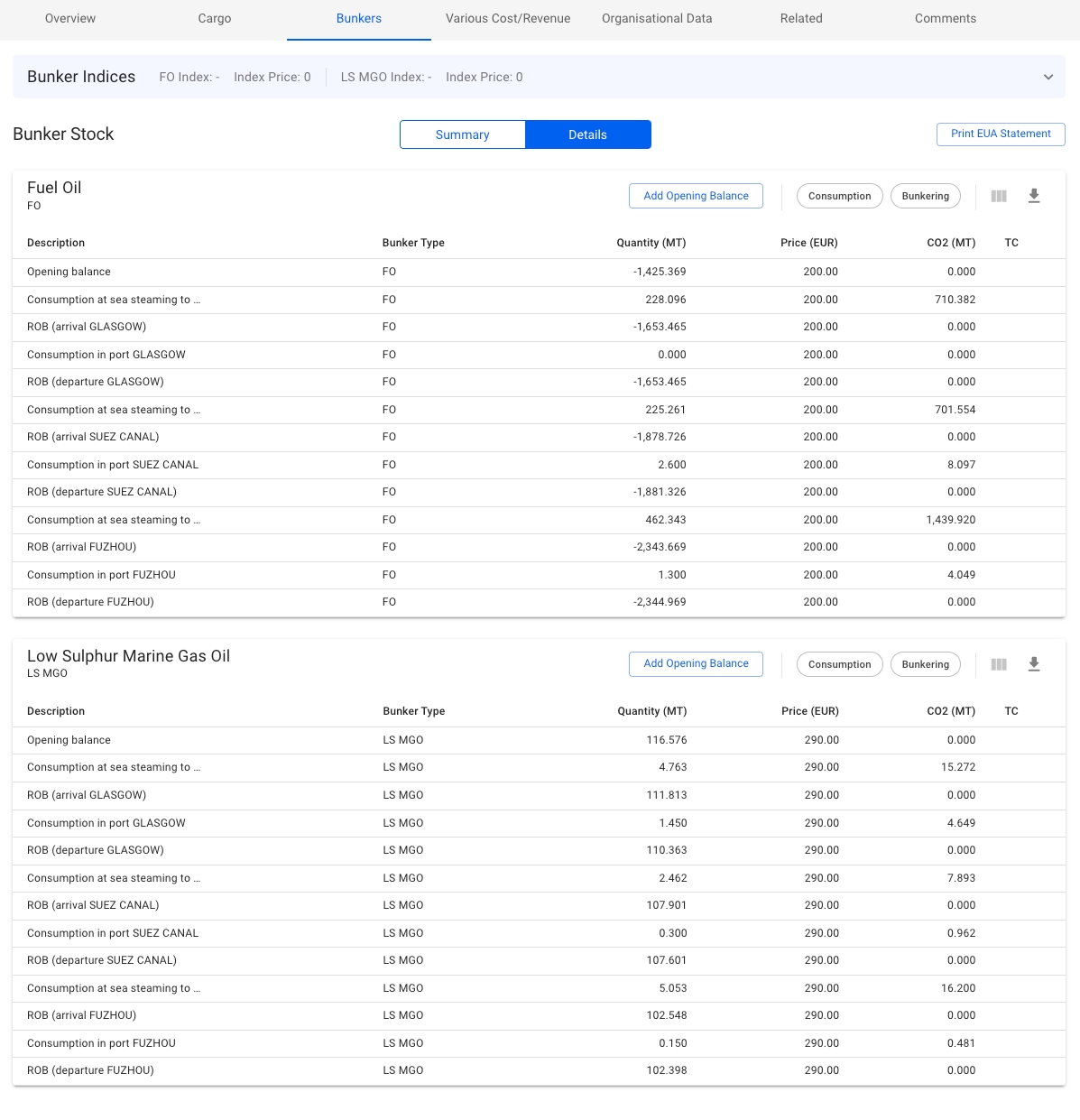Add Opening Balance for LS MGO
Screen dimensions: 1080x1120
coord(696,663)
